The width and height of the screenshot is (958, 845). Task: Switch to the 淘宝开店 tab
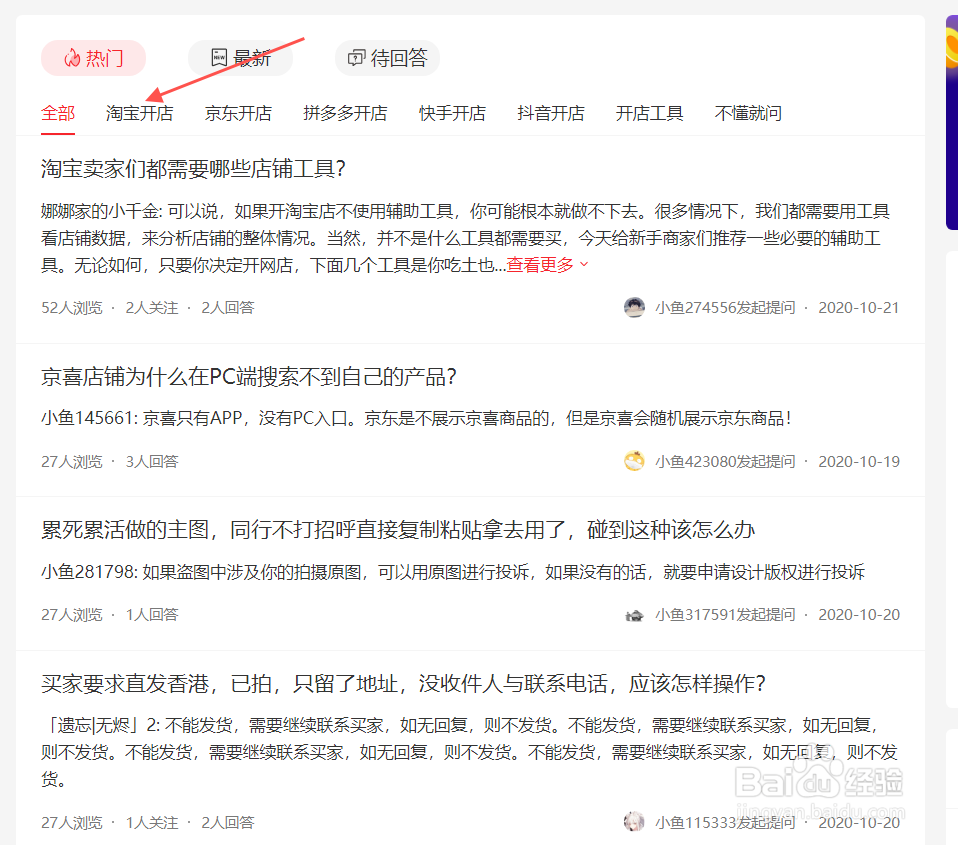point(139,113)
